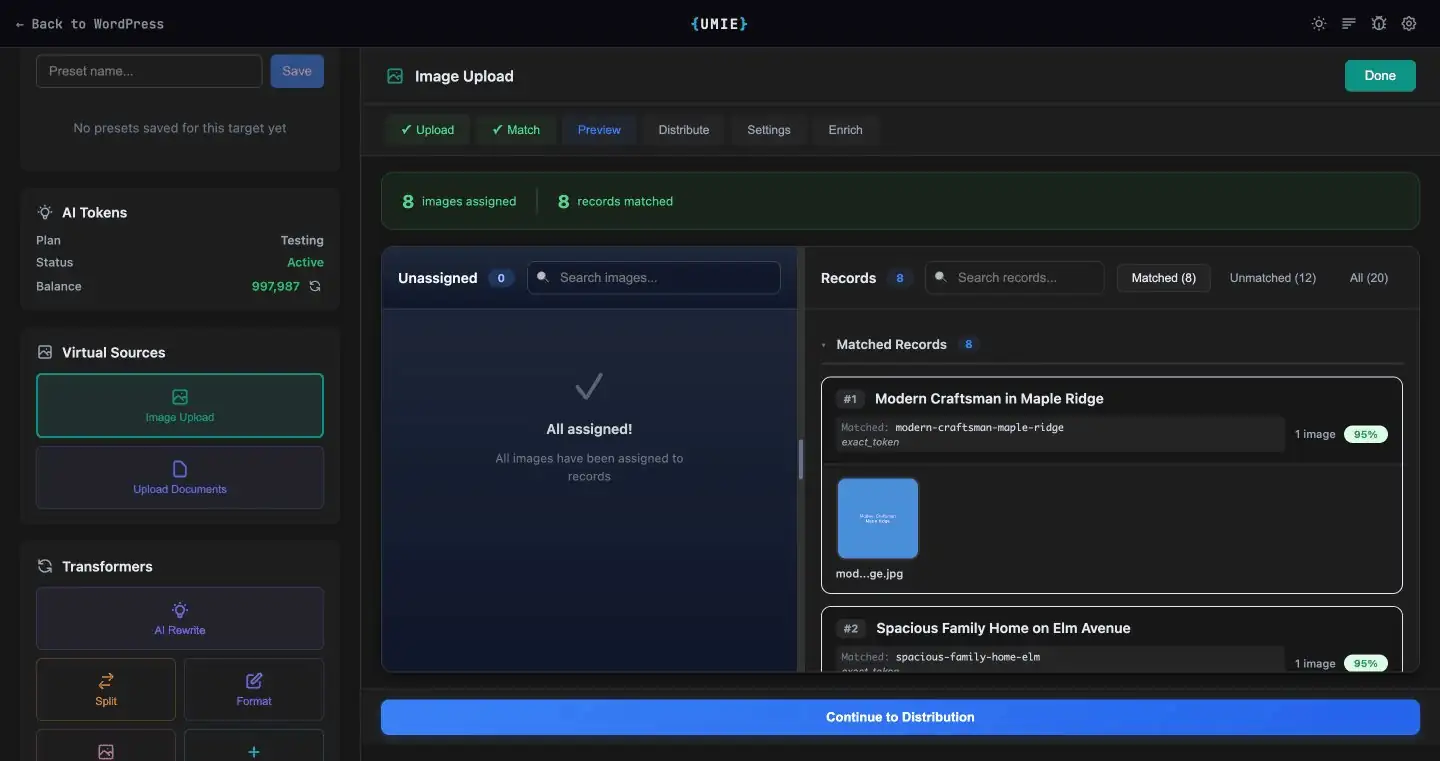Select the Image Upload virtual source
This screenshot has height=761, width=1440.
[x=180, y=405]
